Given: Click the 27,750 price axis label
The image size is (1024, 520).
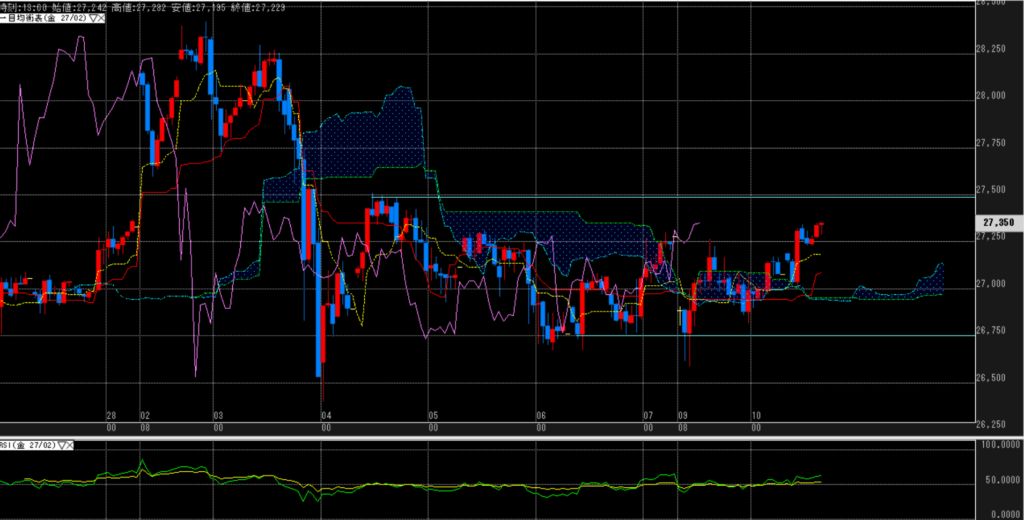Looking at the screenshot, I should 997,143.
